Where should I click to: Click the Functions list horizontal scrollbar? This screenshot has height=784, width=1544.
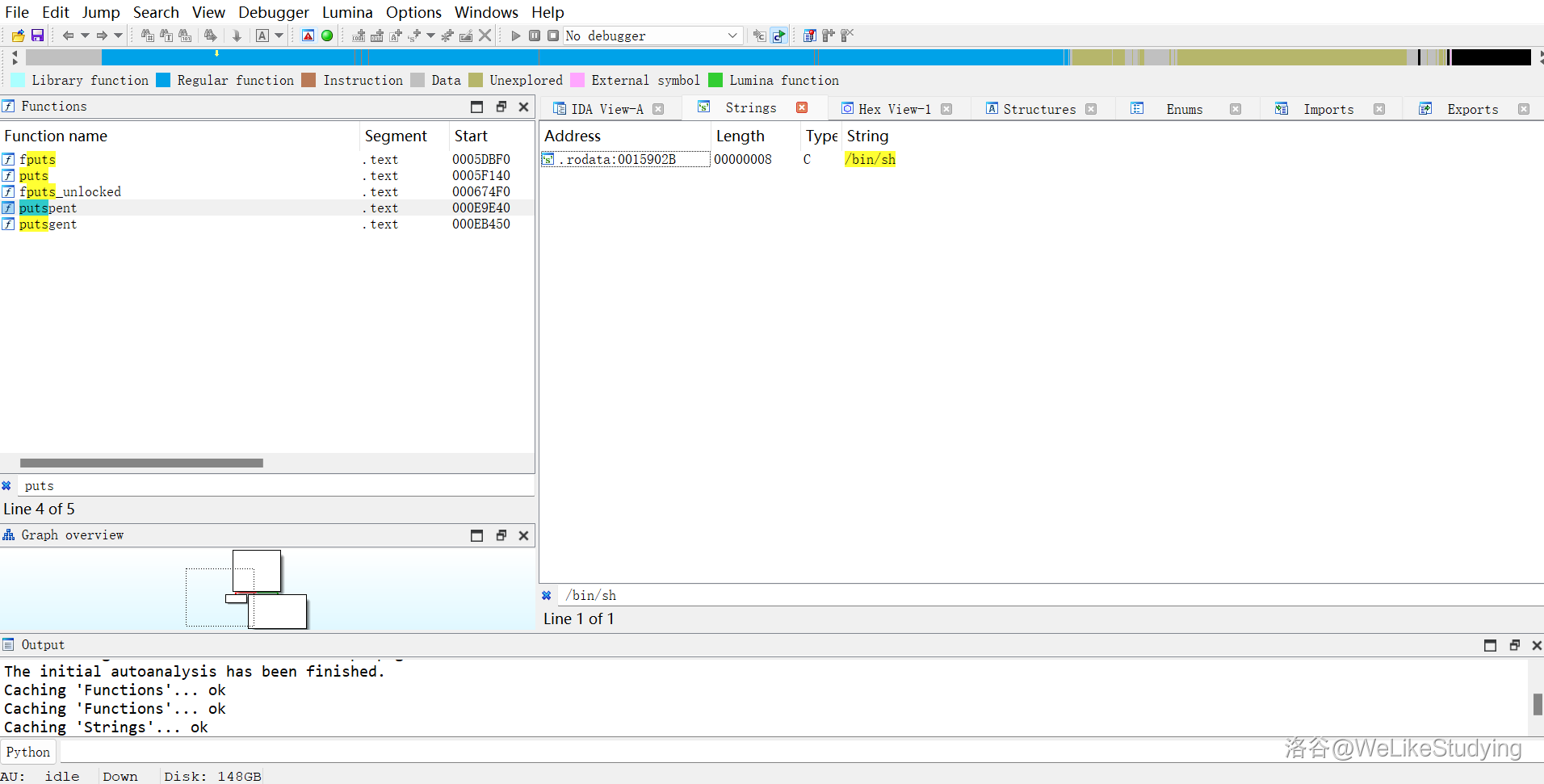141,463
